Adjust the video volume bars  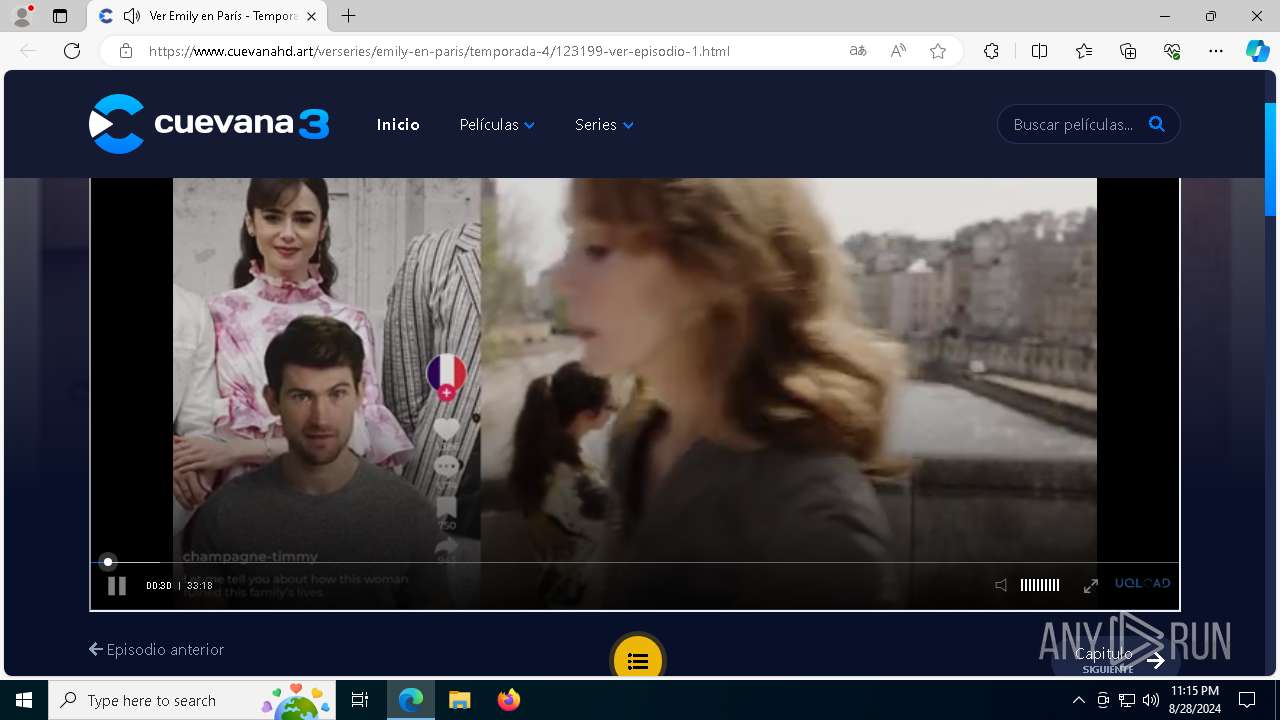click(x=1040, y=585)
